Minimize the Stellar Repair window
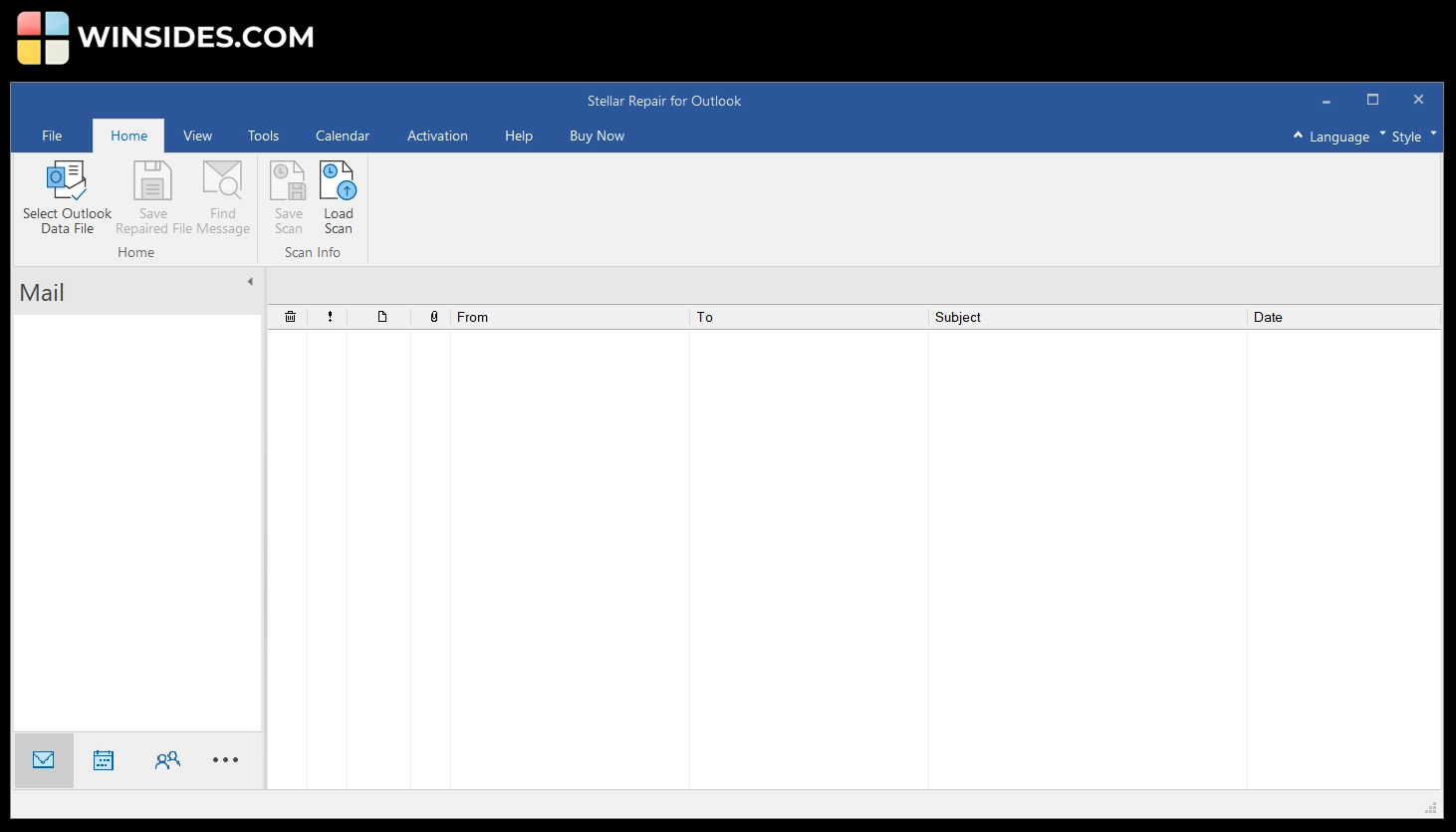 [x=1327, y=101]
